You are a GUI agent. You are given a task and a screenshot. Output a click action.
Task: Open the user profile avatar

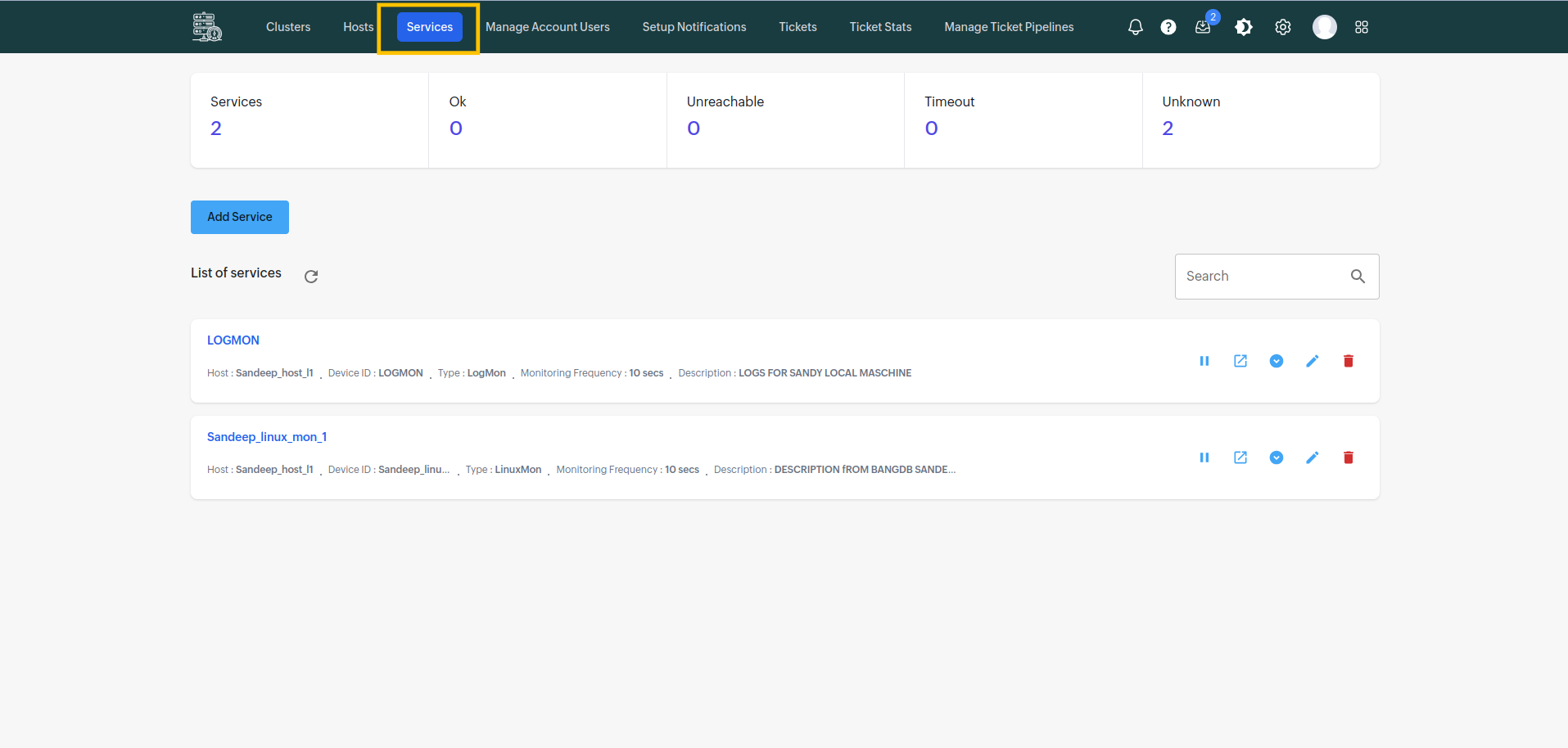pyautogui.click(x=1324, y=27)
